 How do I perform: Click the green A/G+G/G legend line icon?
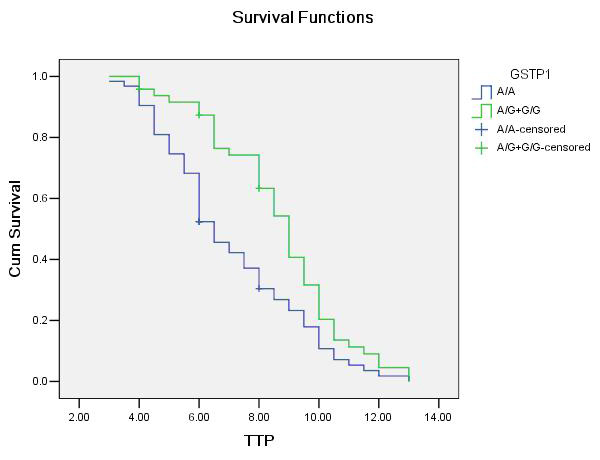pyautogui.click(x=488, y=111)
